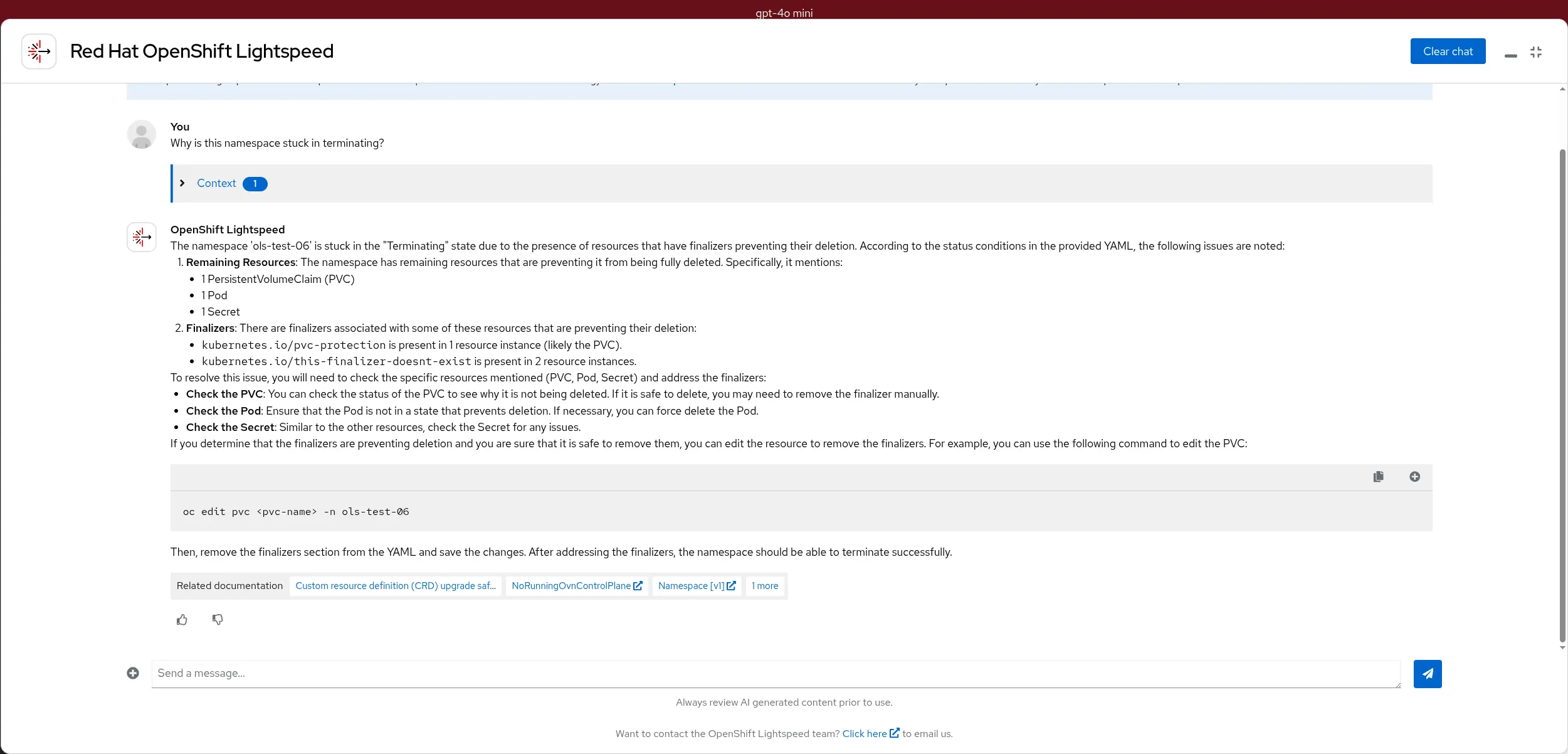Expand the Context section chevron

pyautogui.click(x=182, y=183)
